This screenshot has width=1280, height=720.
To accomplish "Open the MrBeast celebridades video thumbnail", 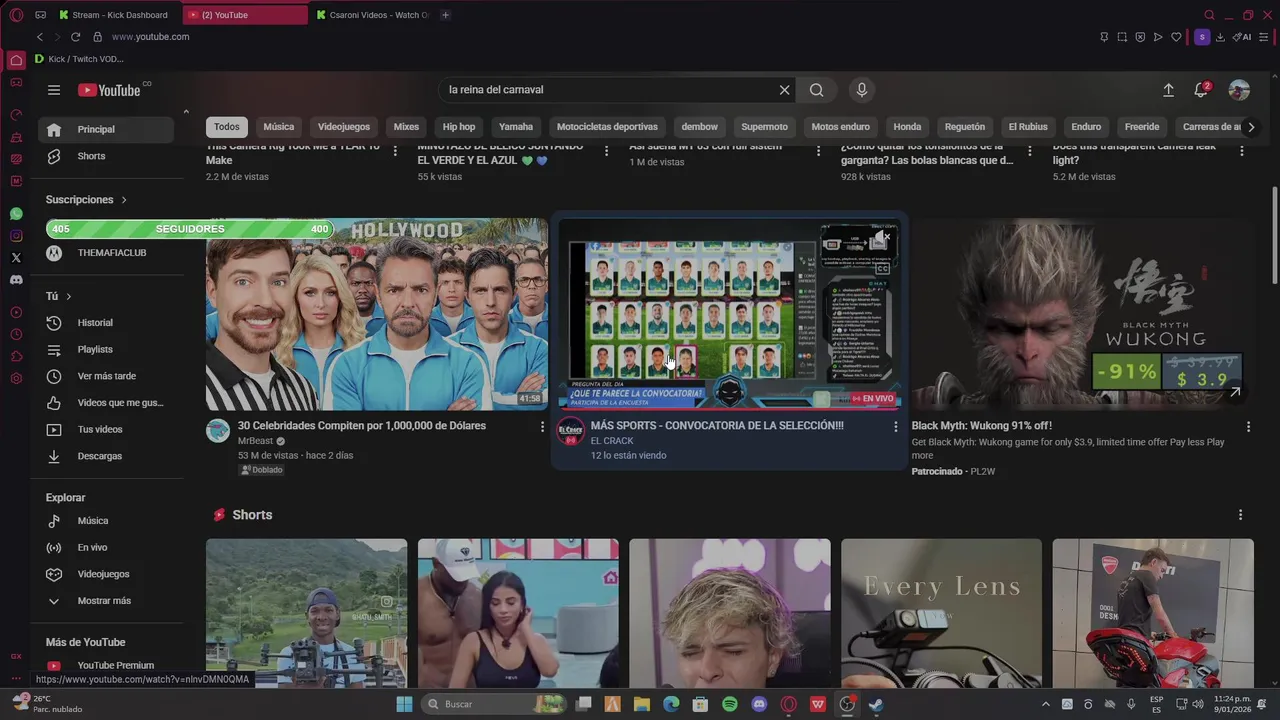I will [377, 314].
